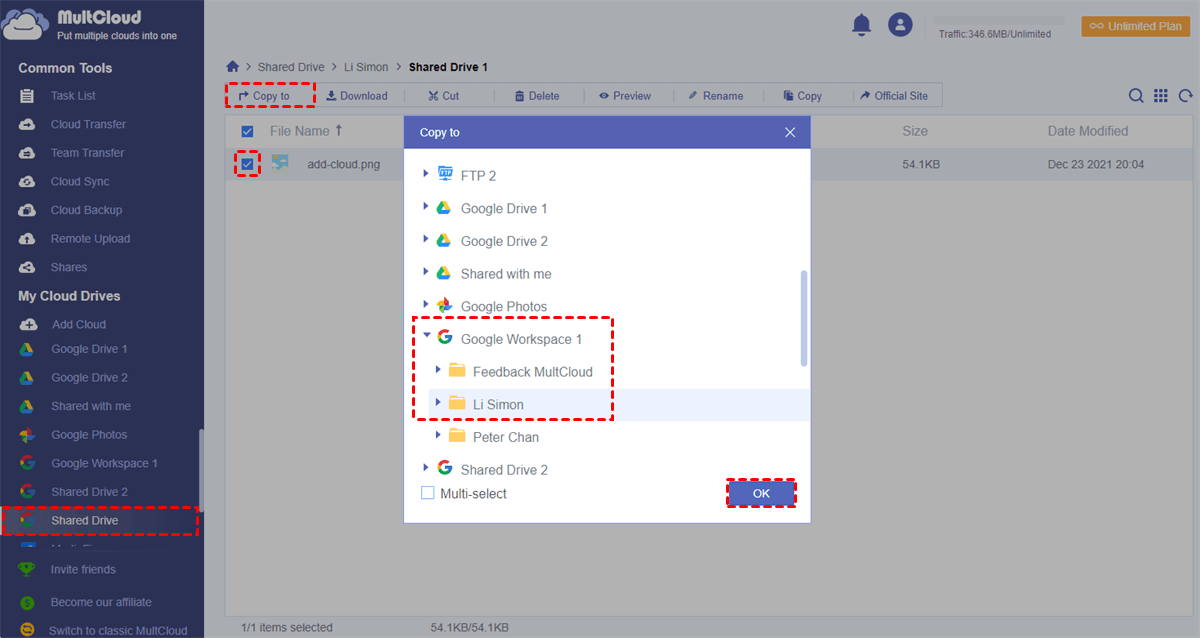Click Copy in the toolbar
Screen dimensions: 1200x638
pos(802,96)
